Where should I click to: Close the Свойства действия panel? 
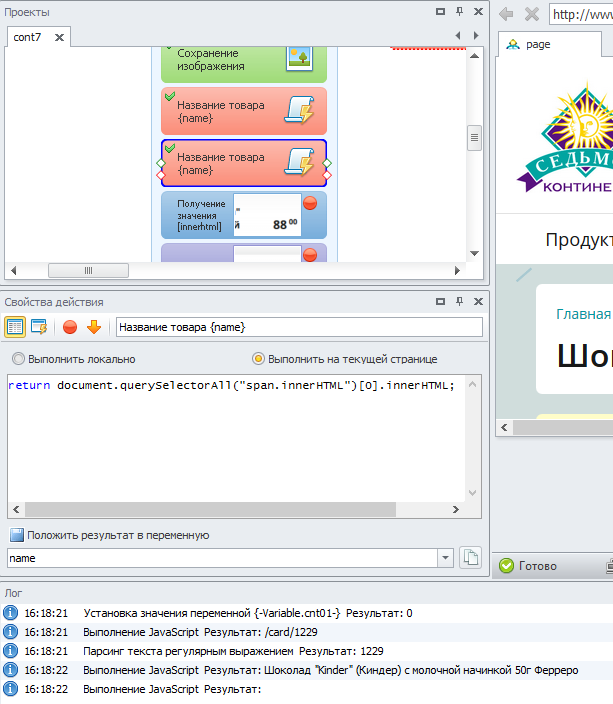click(479, 301)
